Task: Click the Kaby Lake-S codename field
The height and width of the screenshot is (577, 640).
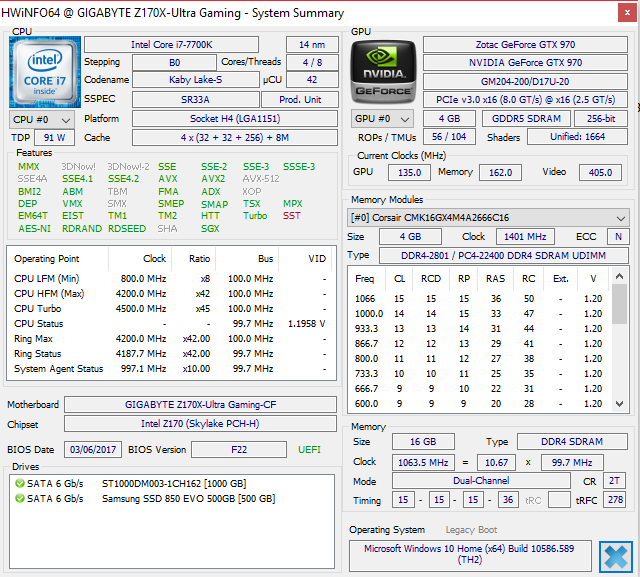Action: [x=196, y=80]
